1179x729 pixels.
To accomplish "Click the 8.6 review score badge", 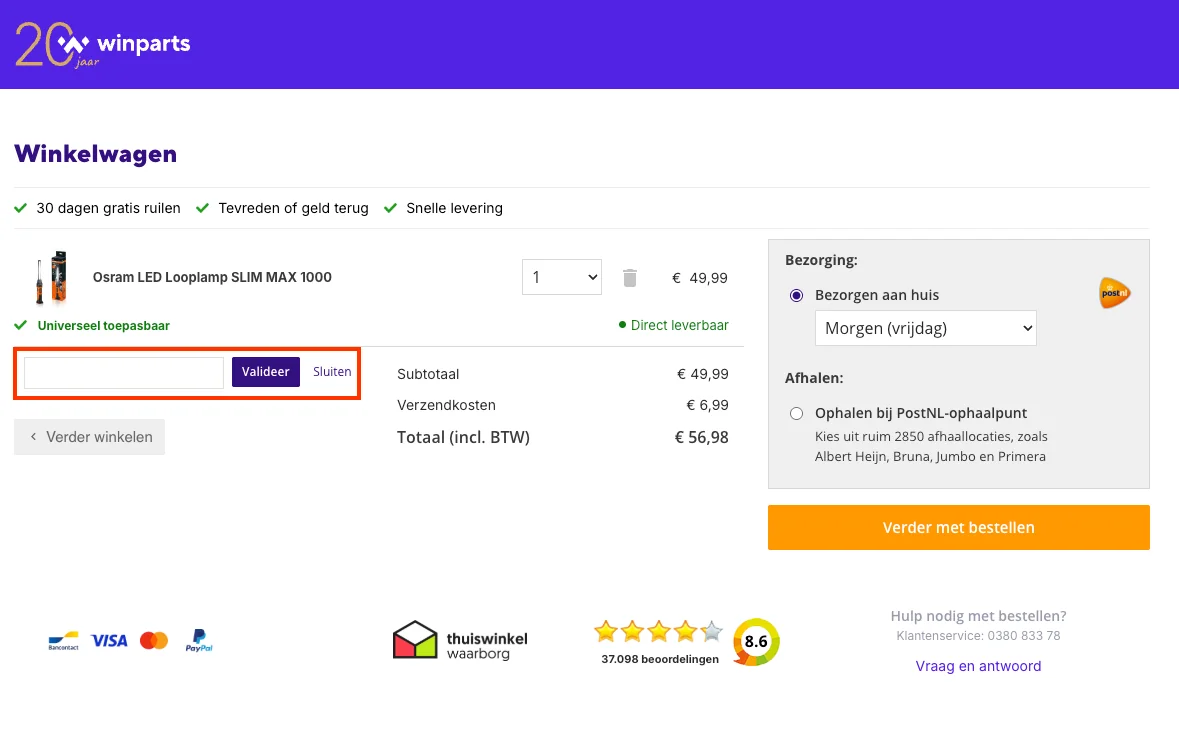I will (756, 643).
